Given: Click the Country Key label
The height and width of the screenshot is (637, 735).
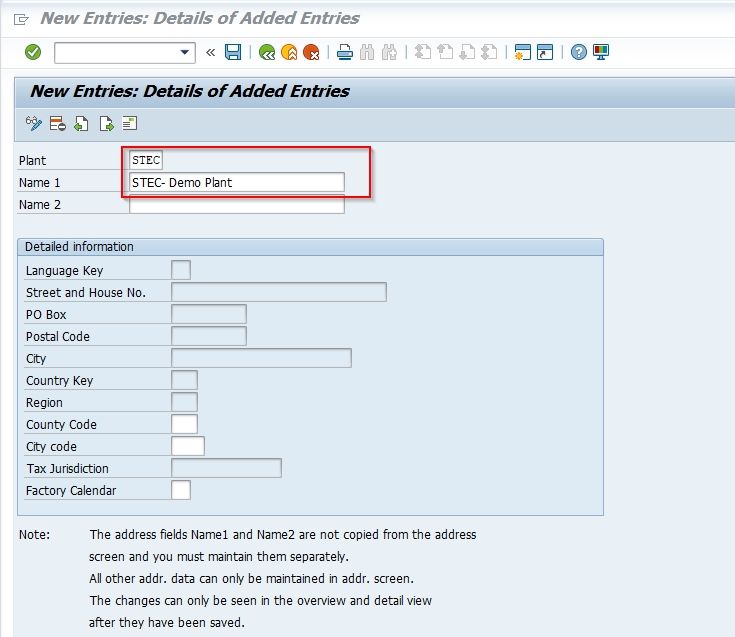Looking at the screenshot, I should click(60, 381).
